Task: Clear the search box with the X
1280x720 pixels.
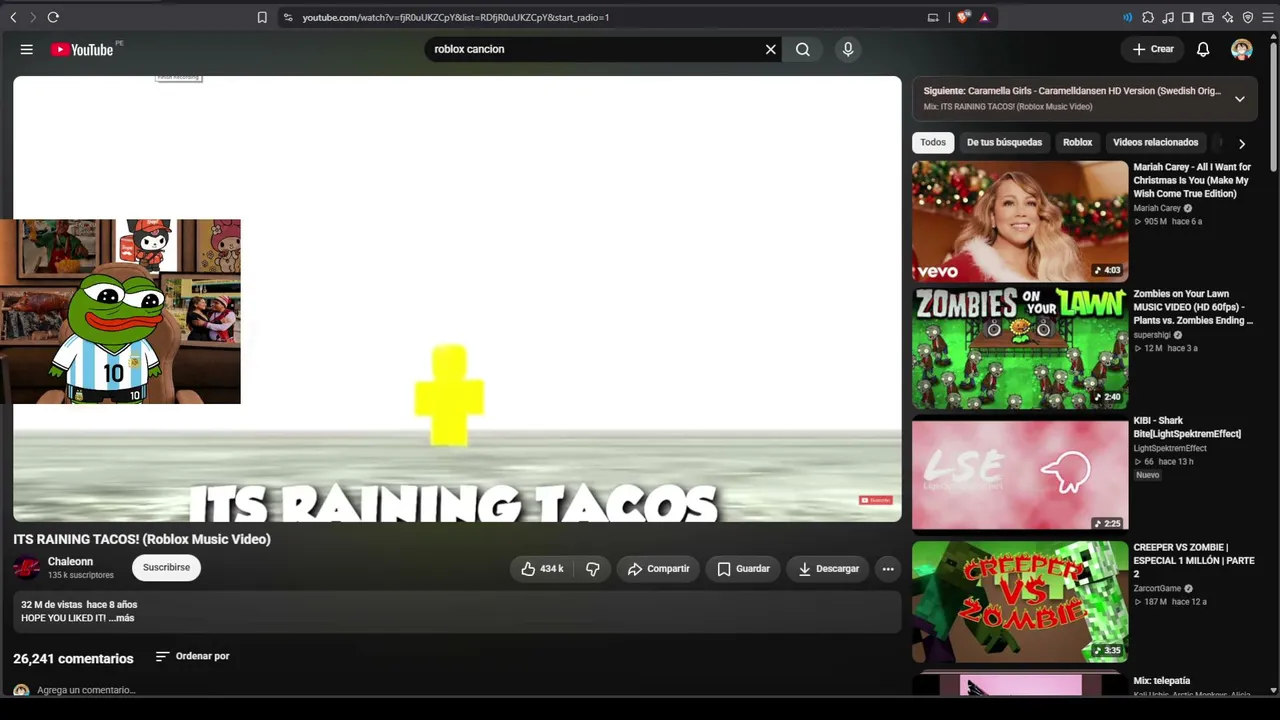Action: pyautogui.click(x=771, y=49)
